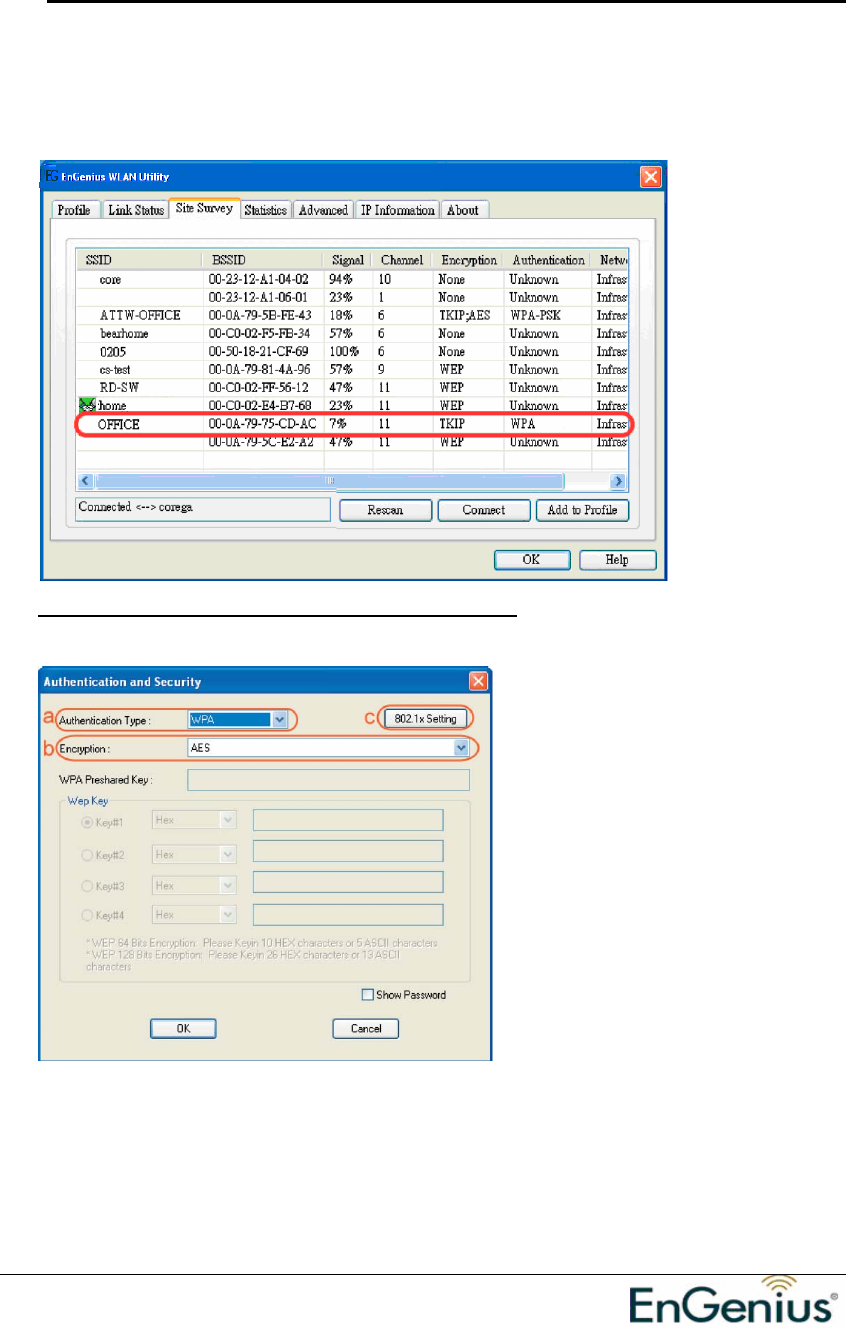Screen dimensions: 846x1328
Task: Click OK in WLAN Utility window
Action: (x=532, y=560)
